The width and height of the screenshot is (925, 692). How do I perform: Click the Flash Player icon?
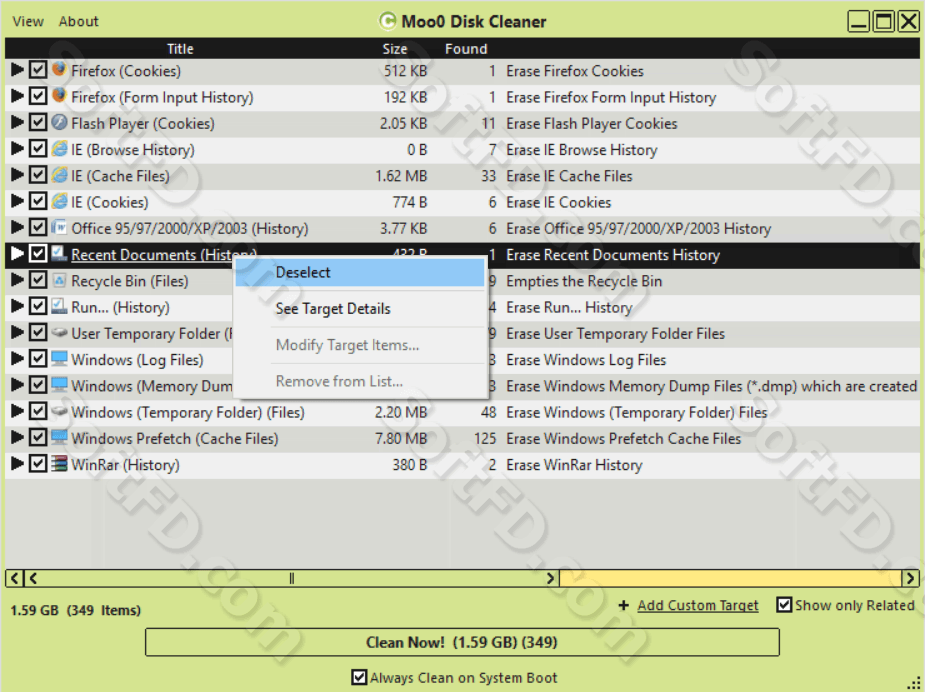pyautogui.click(x=59, y=122)
